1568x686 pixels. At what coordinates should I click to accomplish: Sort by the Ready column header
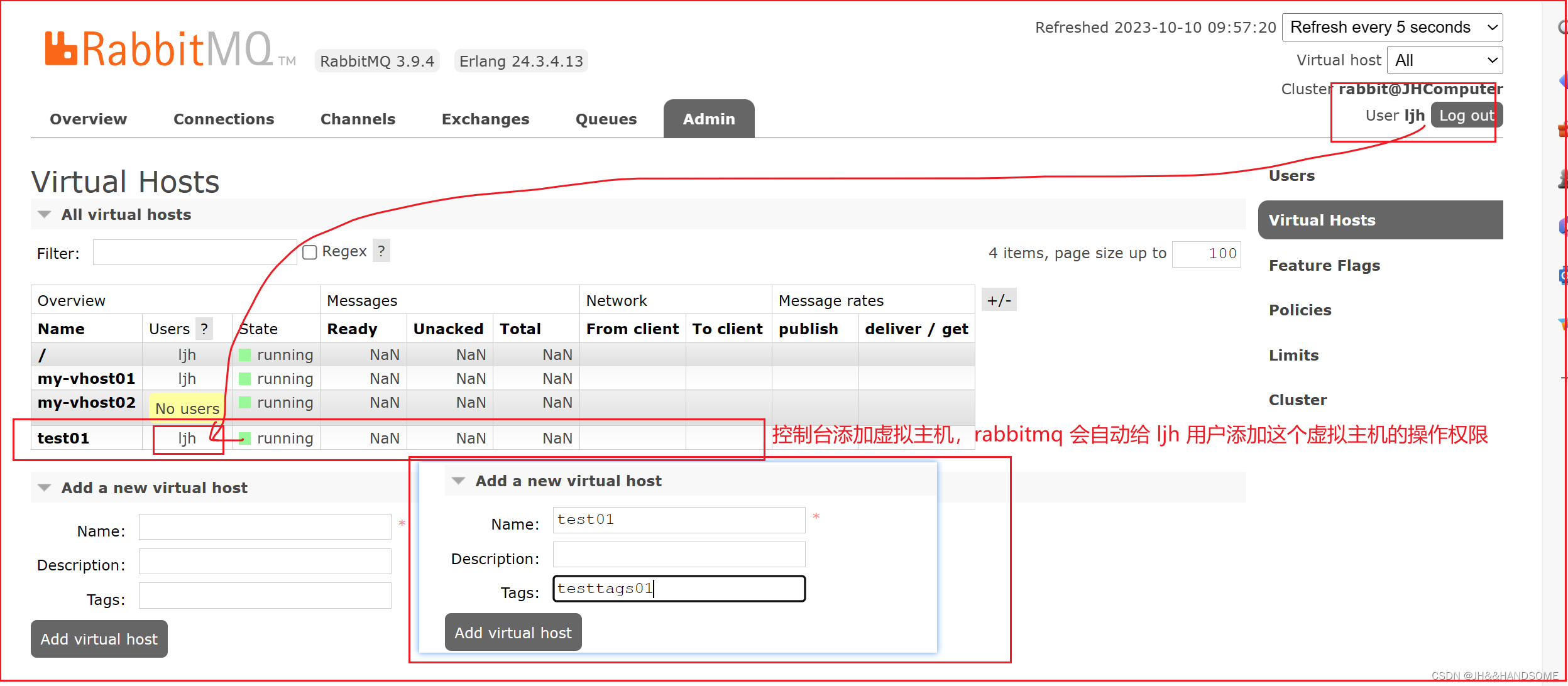point(352,329)
